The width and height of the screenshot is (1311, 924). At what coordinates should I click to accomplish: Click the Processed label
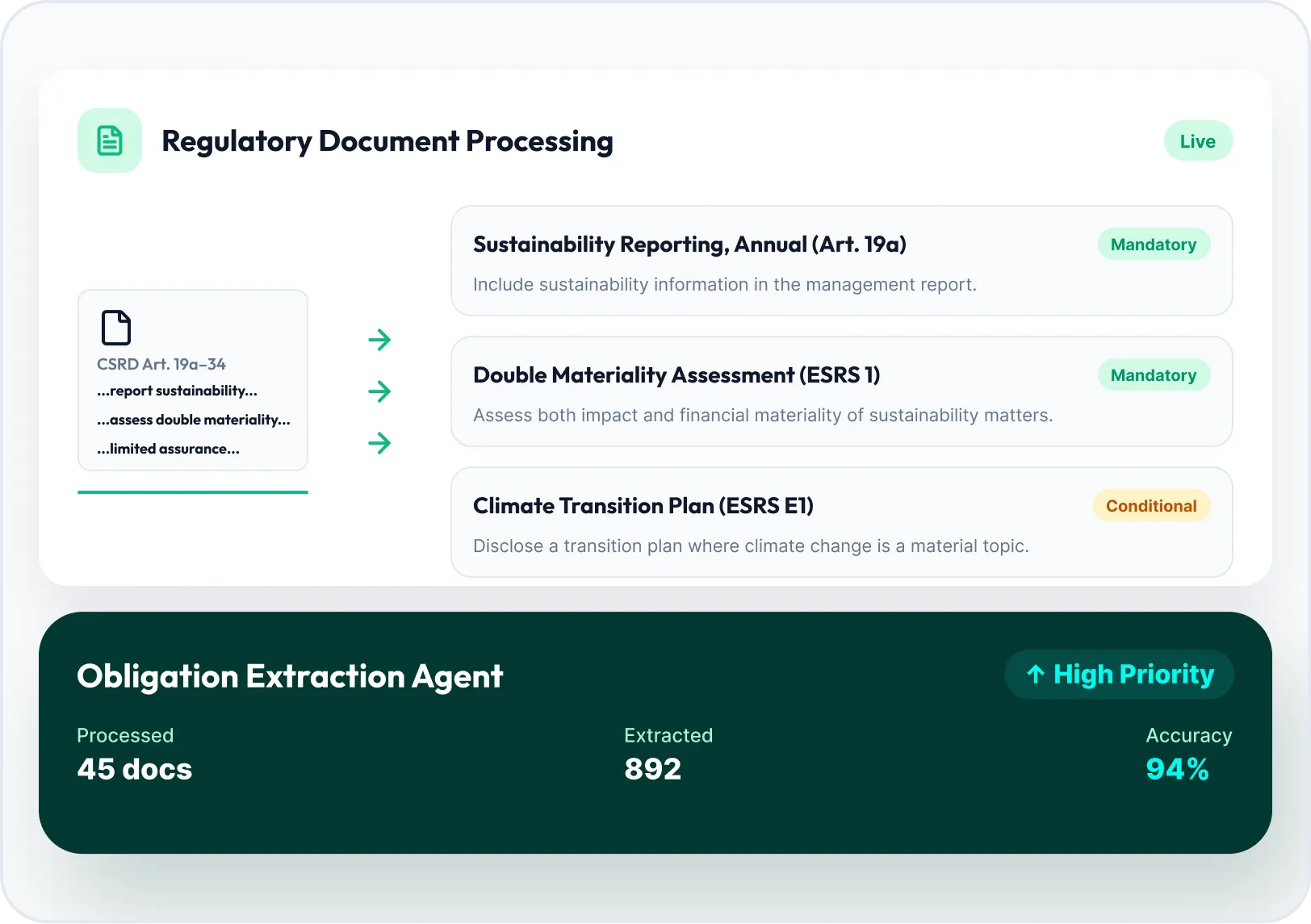(x=125, y=735)
